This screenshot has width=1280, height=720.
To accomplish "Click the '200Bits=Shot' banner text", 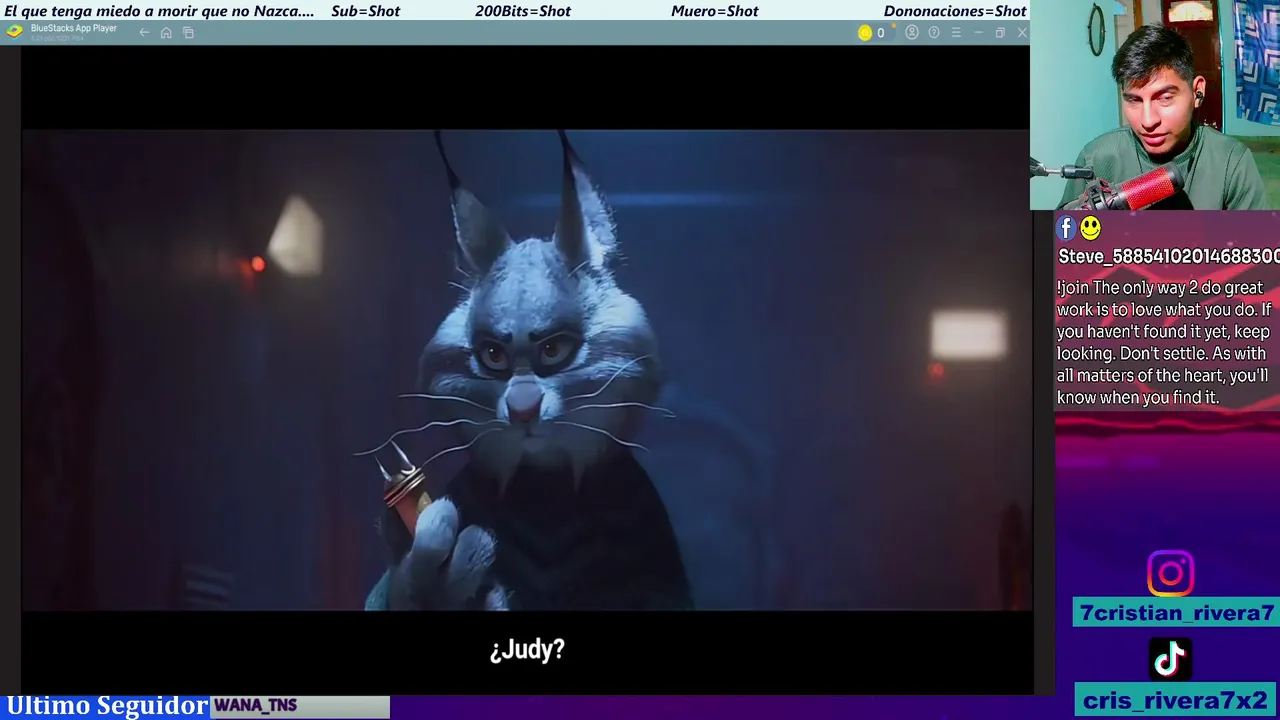I will pyautogui.click(x=523, y=11).
